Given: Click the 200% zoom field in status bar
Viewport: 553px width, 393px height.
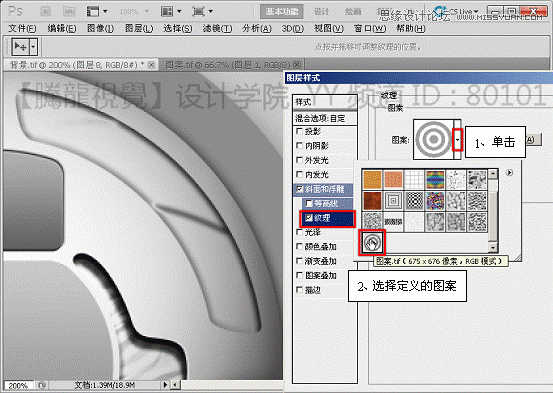Looking at the screenshot, I should (x=18, y=385).
